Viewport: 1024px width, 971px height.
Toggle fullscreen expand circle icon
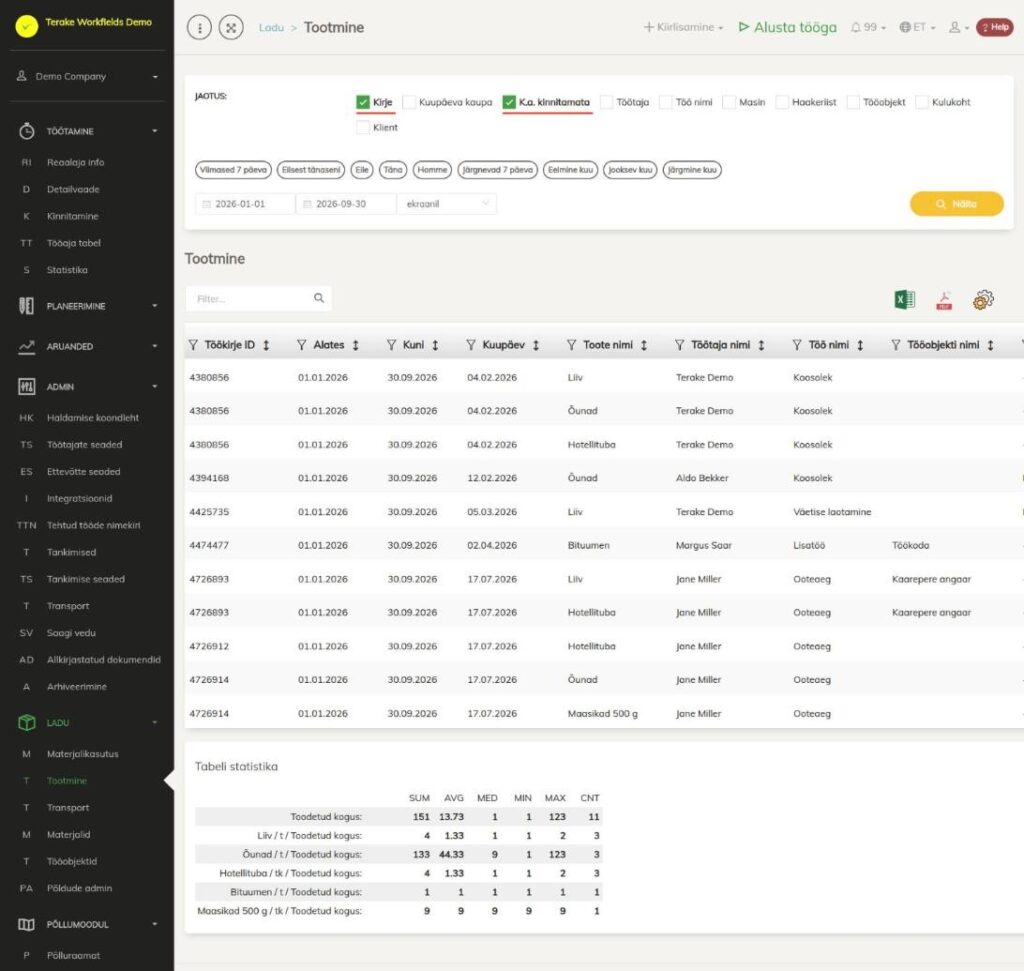[x=231, y=27]
